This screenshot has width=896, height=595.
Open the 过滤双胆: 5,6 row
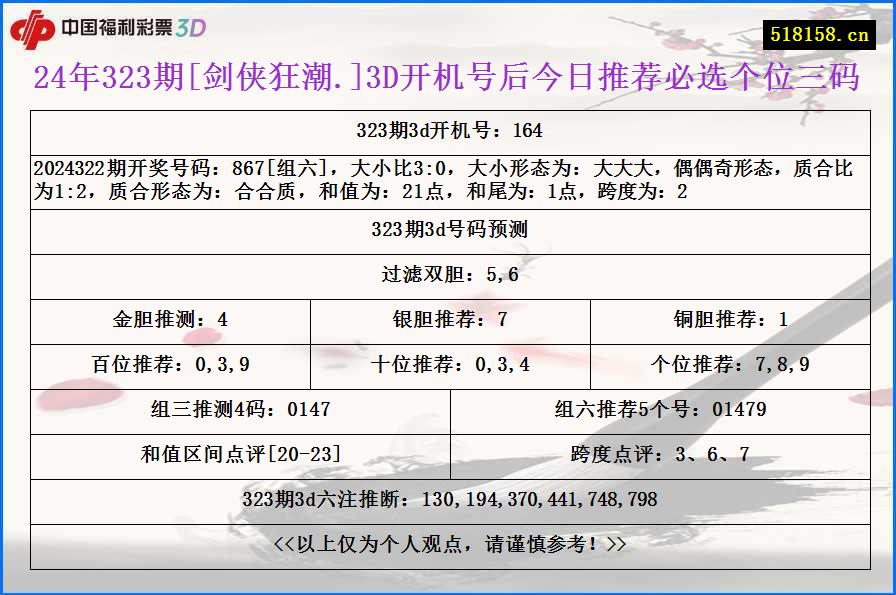[447, 272]
